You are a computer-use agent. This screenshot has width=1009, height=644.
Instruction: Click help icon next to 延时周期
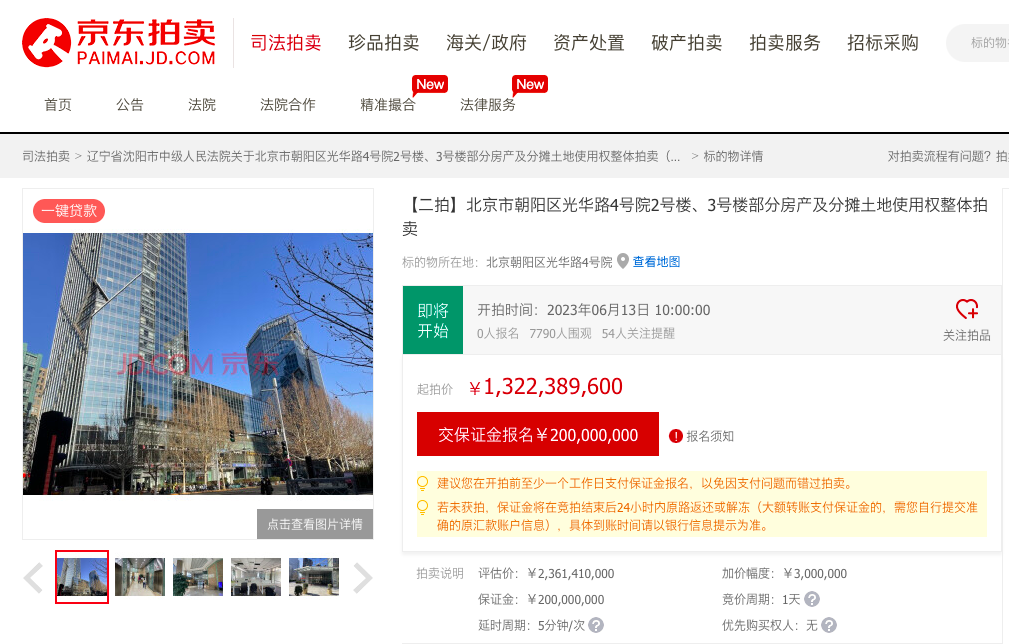(596, 625)
